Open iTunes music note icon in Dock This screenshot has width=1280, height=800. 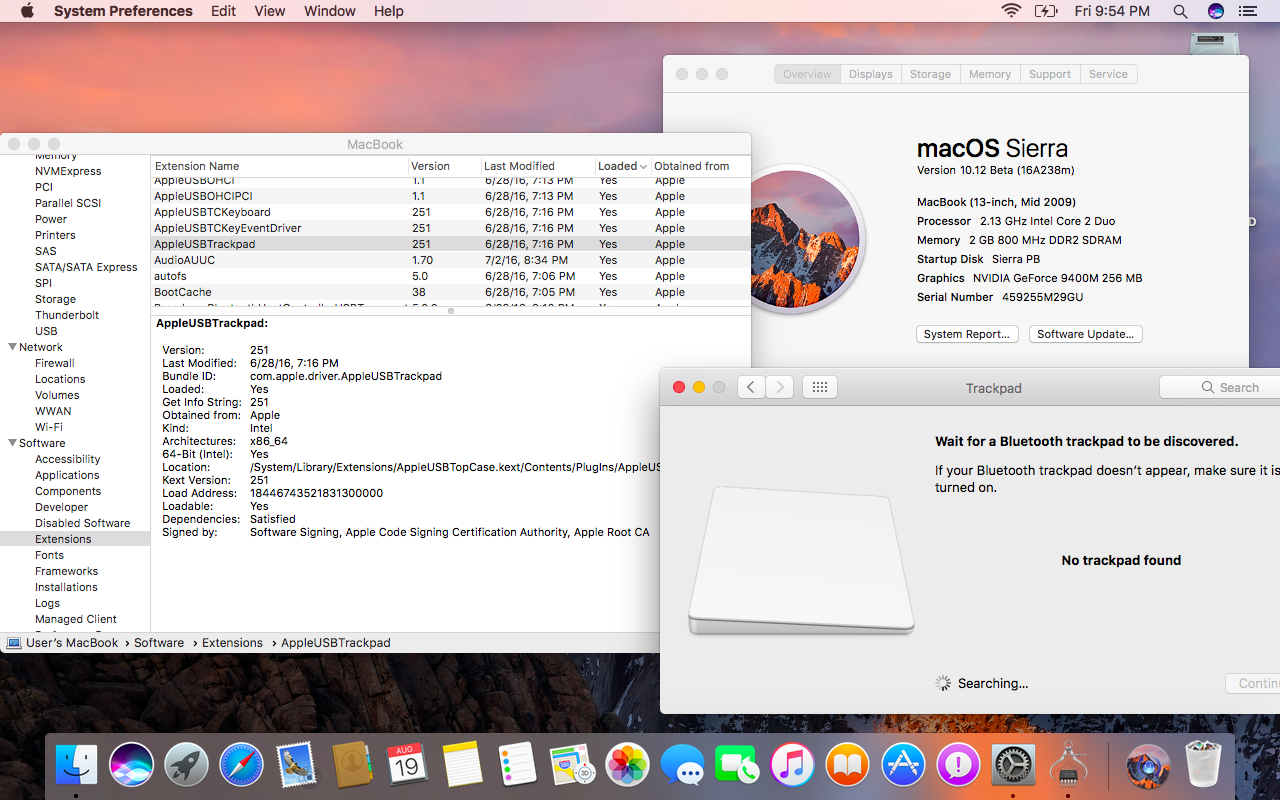[793, 766]
